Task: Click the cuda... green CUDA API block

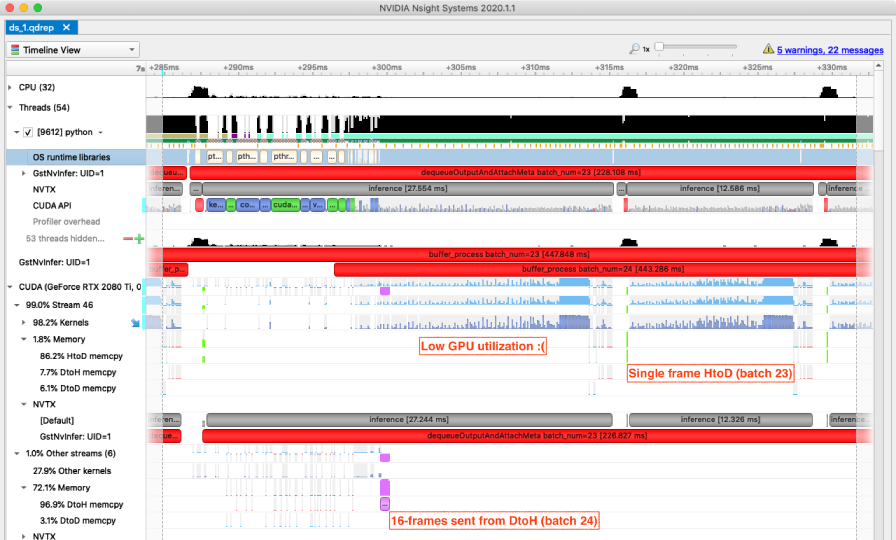Action: (285, 205)
